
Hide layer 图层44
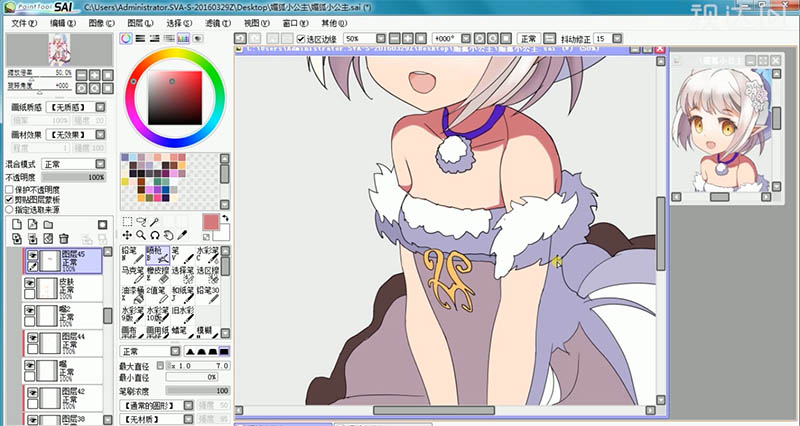[32, 337]
